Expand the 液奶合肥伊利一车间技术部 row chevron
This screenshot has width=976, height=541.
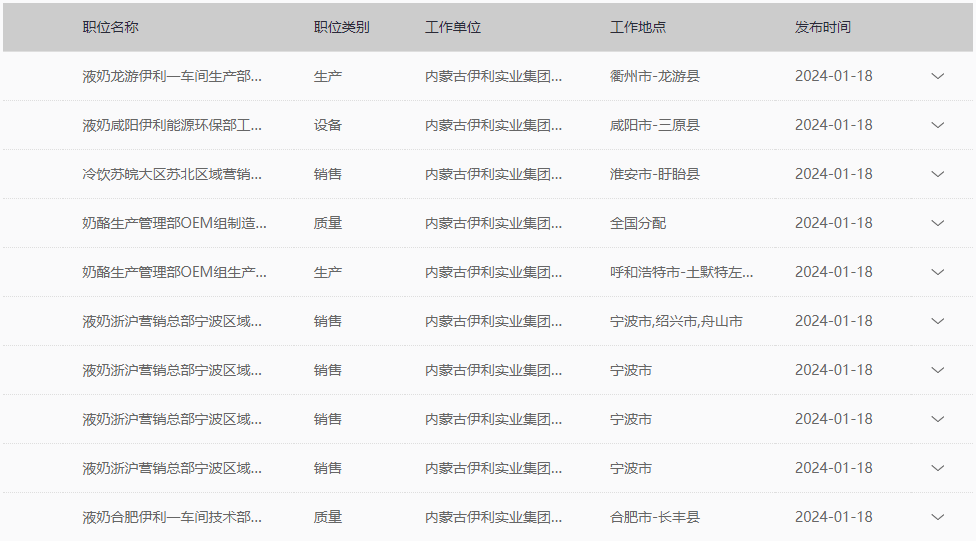pos(937,517)
